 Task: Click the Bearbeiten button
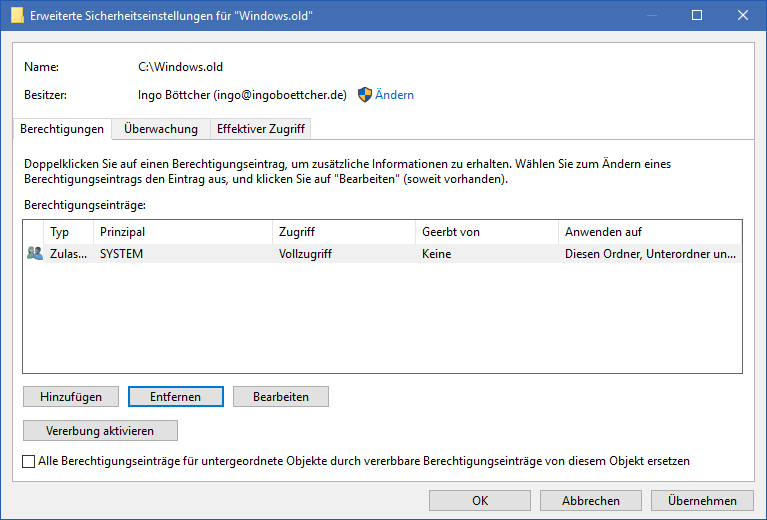pyautogui.click(x=281, y=397)
